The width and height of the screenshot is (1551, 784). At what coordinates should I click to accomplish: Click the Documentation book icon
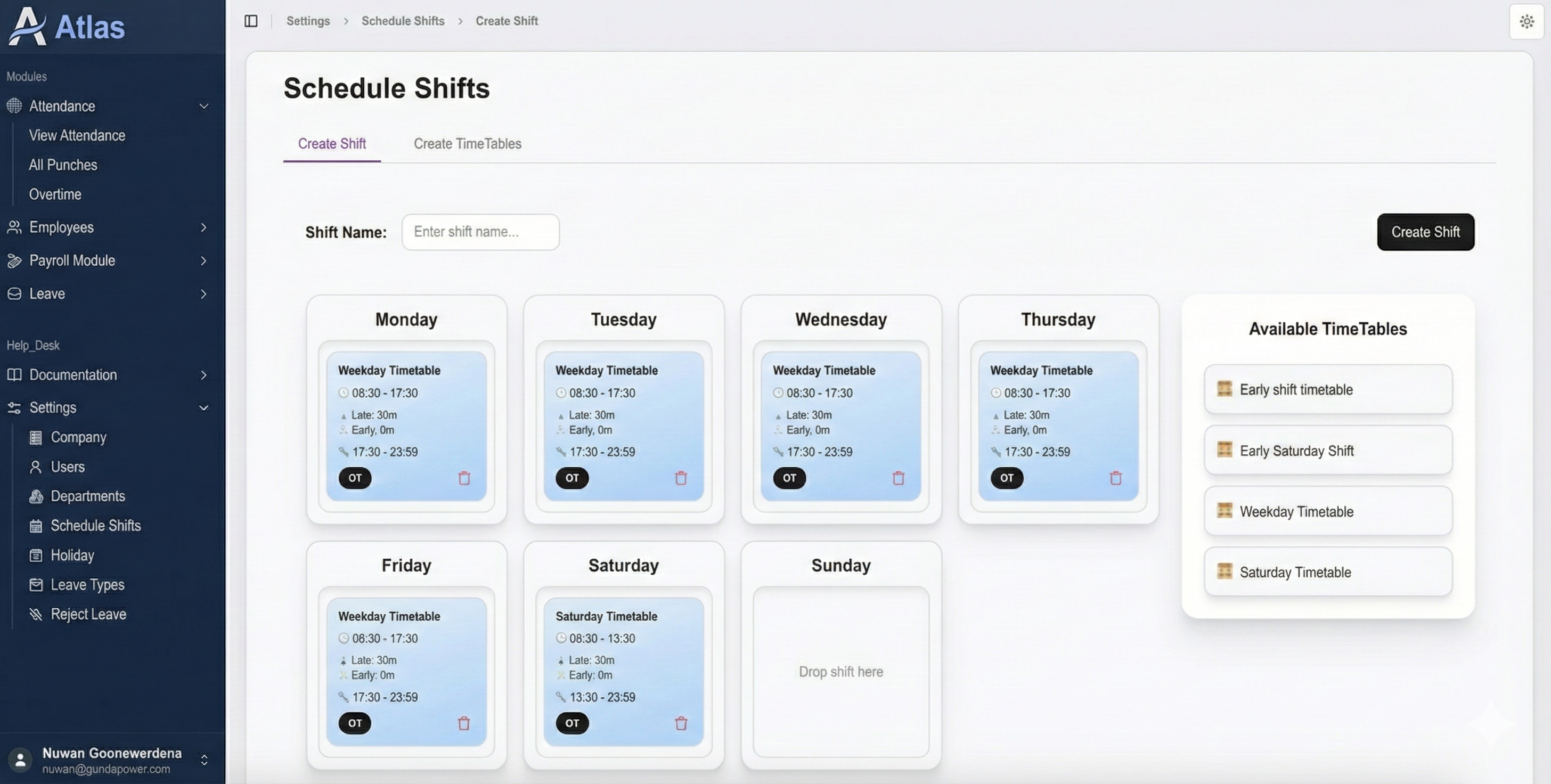point(14,374)
